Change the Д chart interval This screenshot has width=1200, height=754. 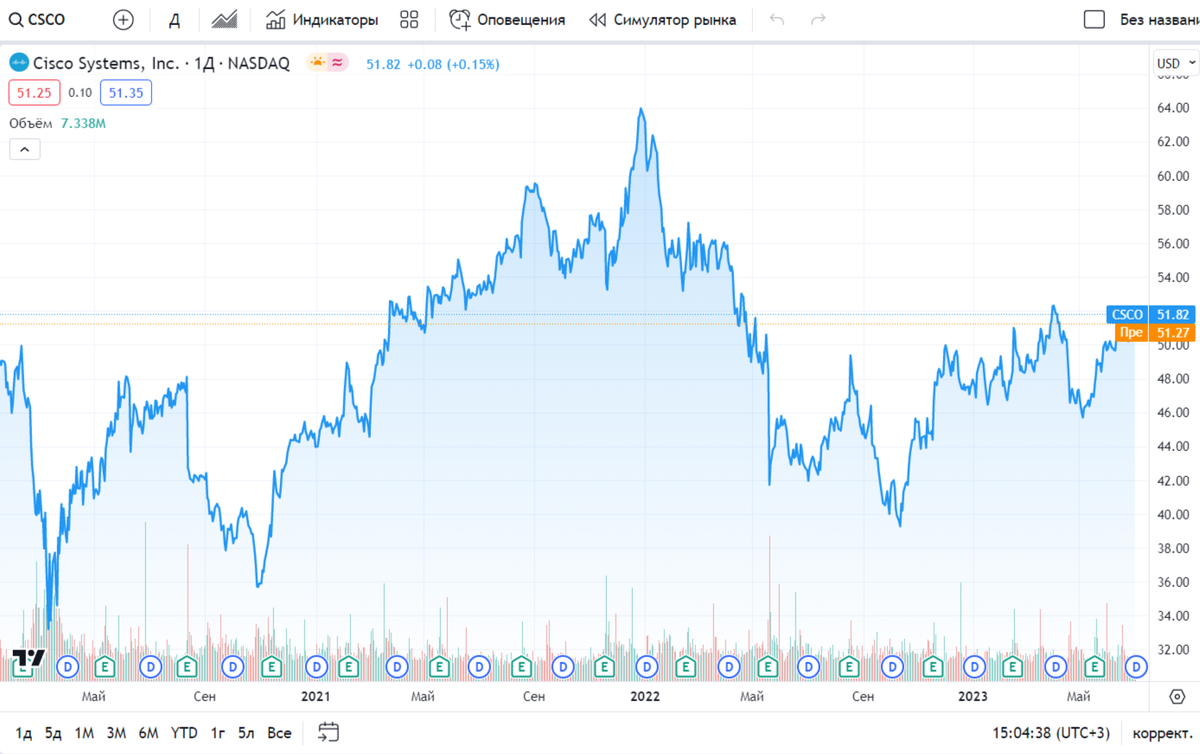tap(174, 20)
